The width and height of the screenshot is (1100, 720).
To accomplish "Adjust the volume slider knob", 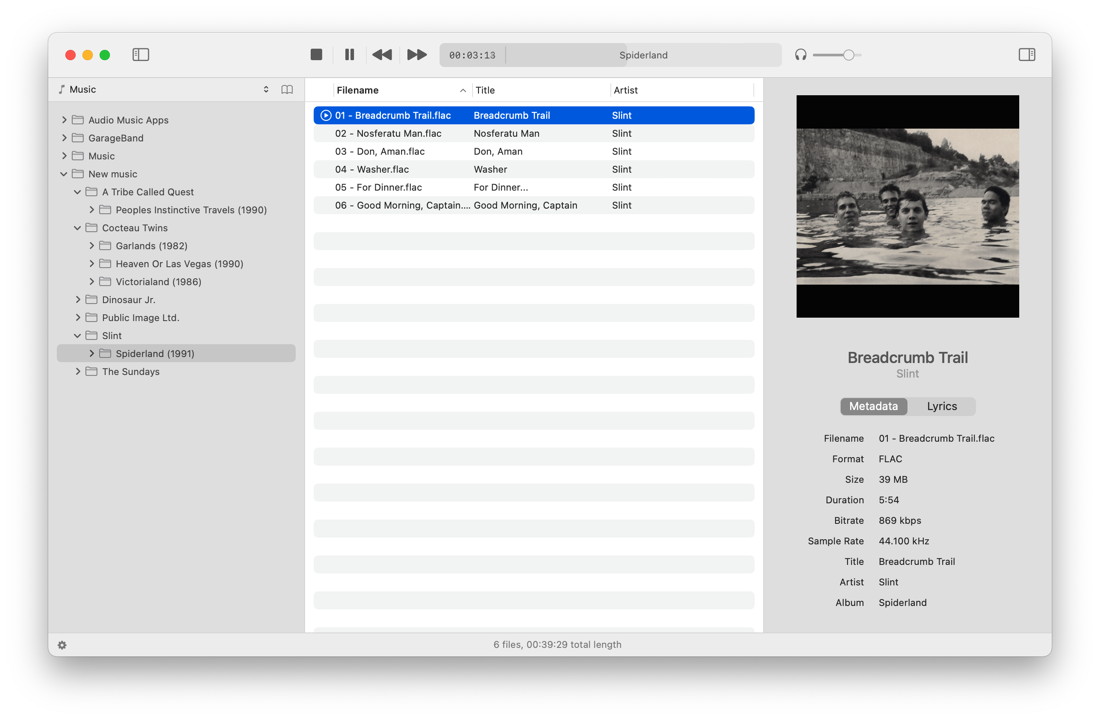I will click(x=848, y=55).
